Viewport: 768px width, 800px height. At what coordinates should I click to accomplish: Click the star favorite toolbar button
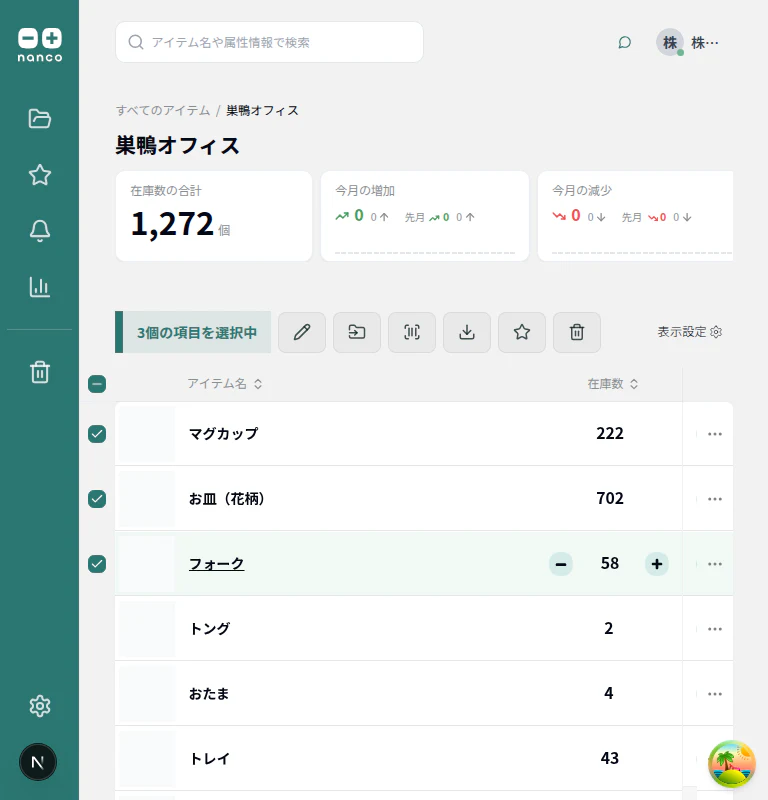click(x=522, y=332)
